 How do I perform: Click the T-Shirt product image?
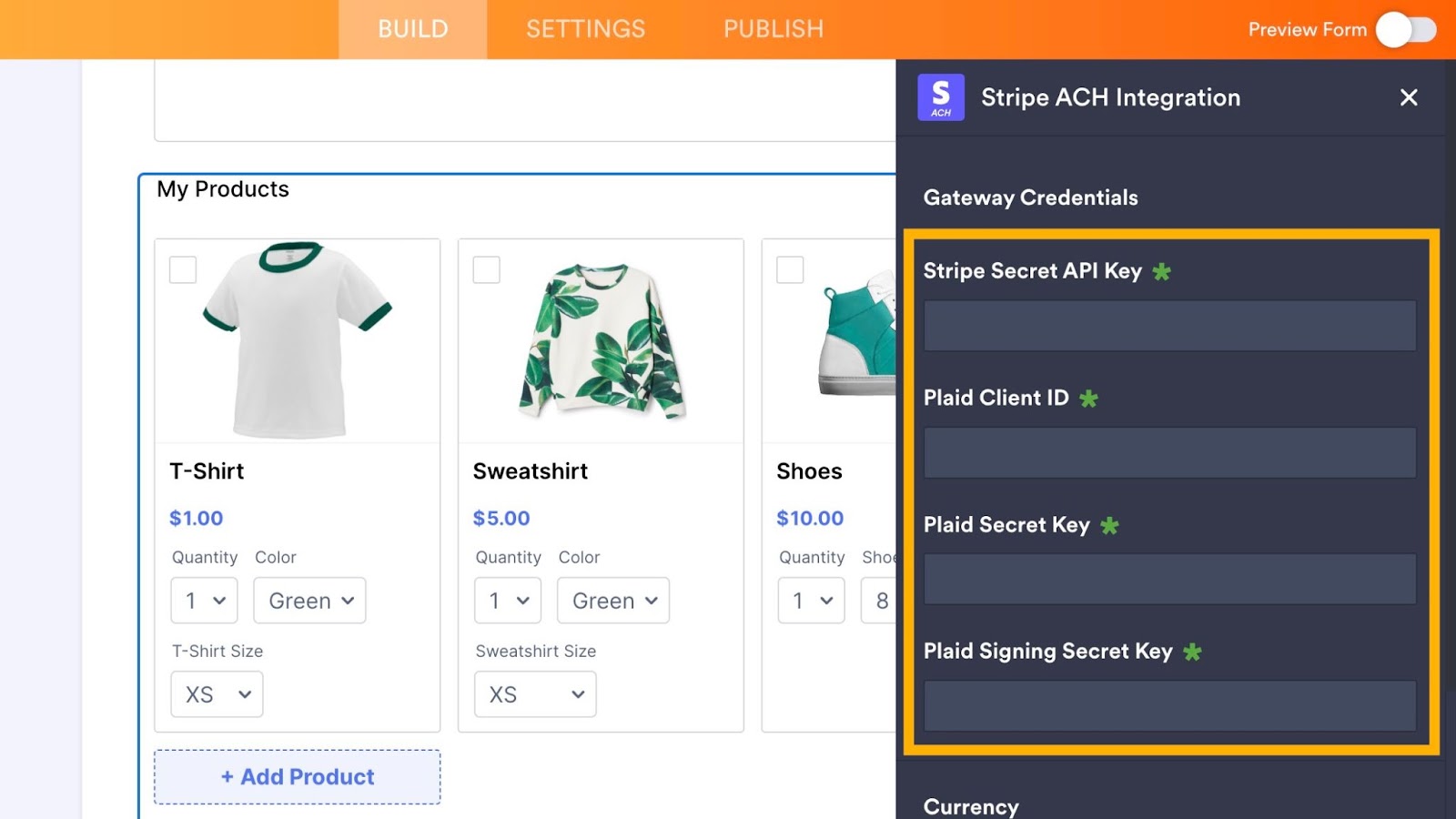(x=297, y=341)
